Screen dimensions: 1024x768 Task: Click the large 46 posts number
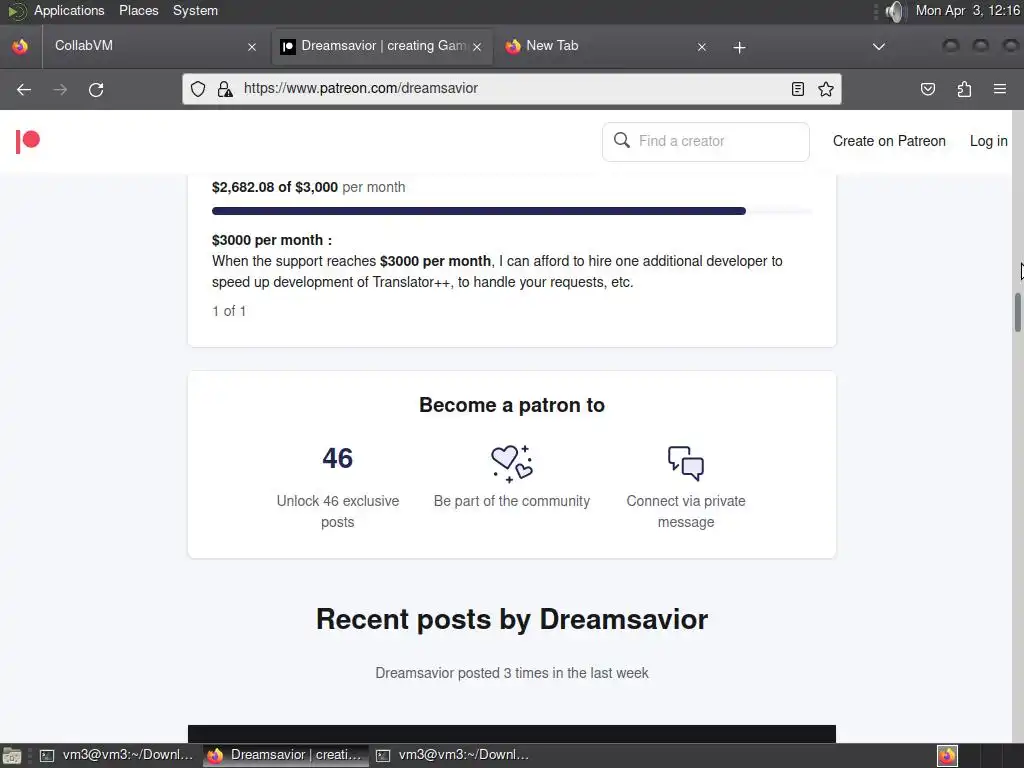click(x=338, y=458)
